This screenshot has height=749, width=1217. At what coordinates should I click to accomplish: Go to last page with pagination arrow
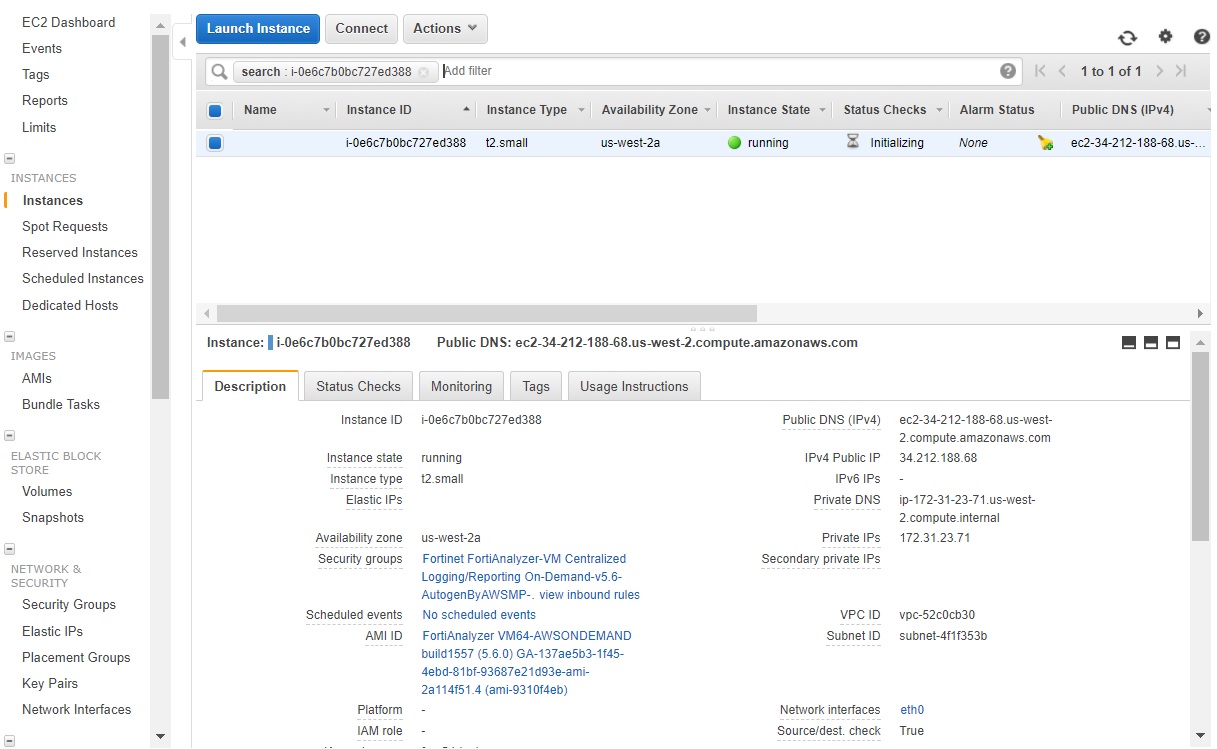1180,71
